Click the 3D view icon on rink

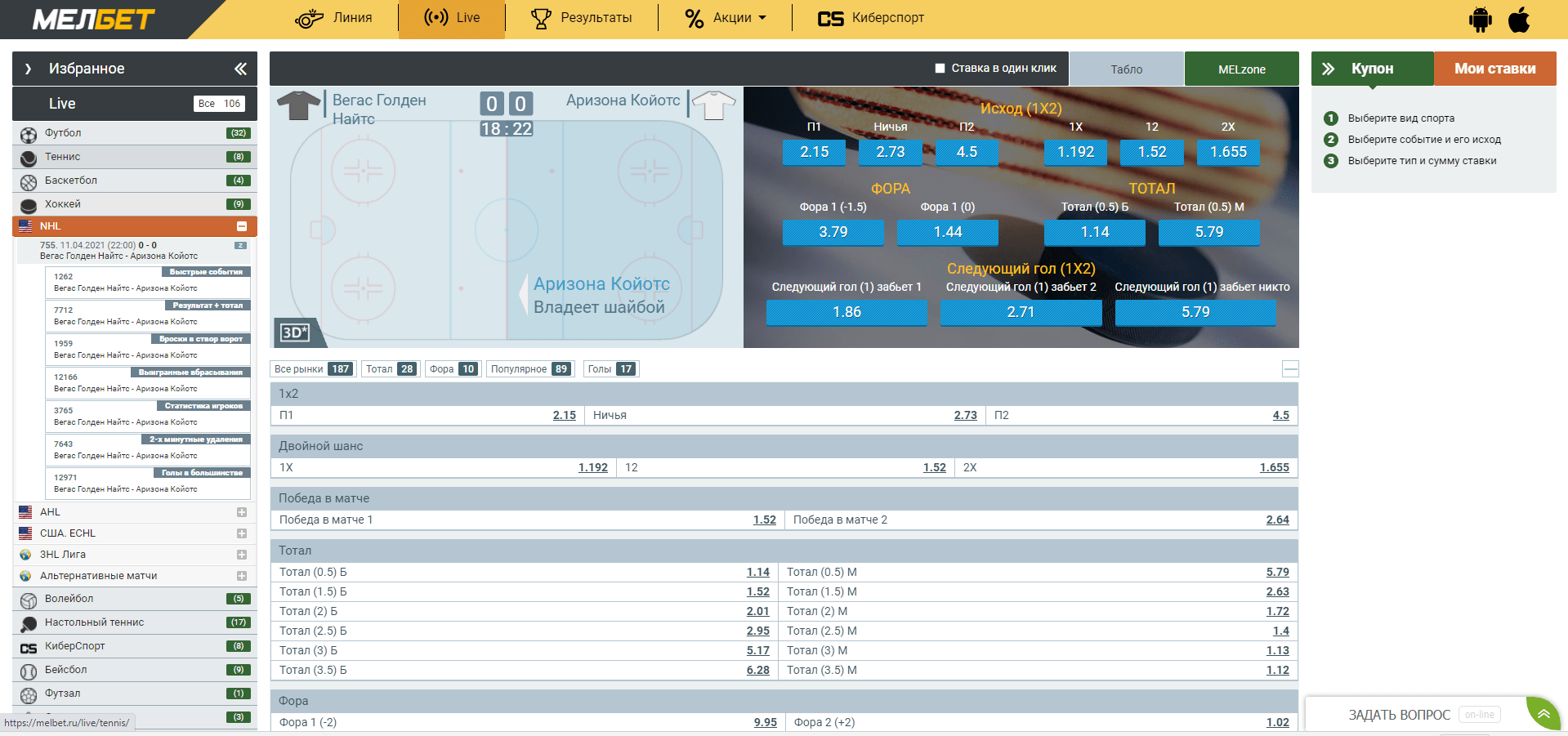pos(294,332)
